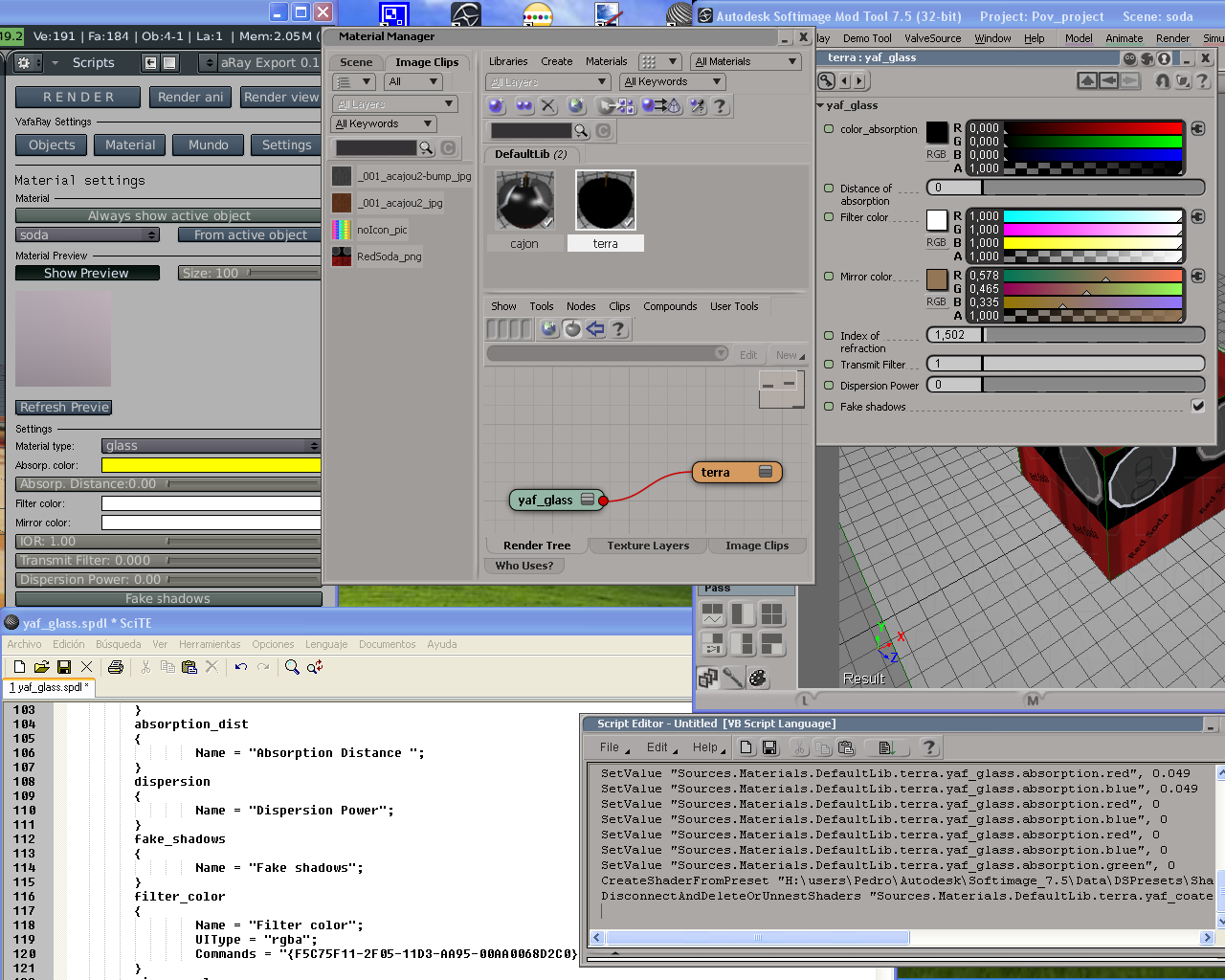Image resolution: width=1225 pixels, height=980 pixels.
Task: Toggle animation marker for color_absorption
Action: [829, 129]
